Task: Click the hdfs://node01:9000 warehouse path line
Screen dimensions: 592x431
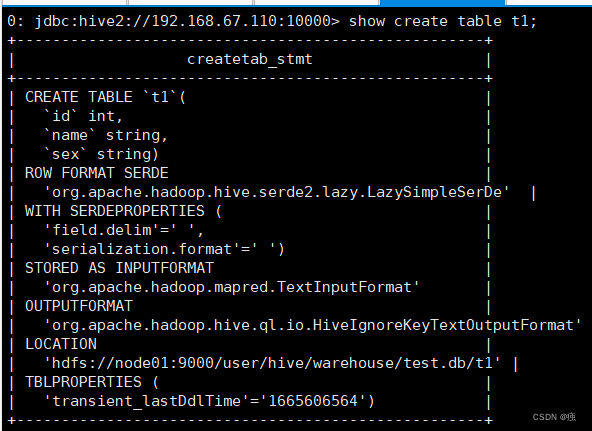Action: coord(272,363)
